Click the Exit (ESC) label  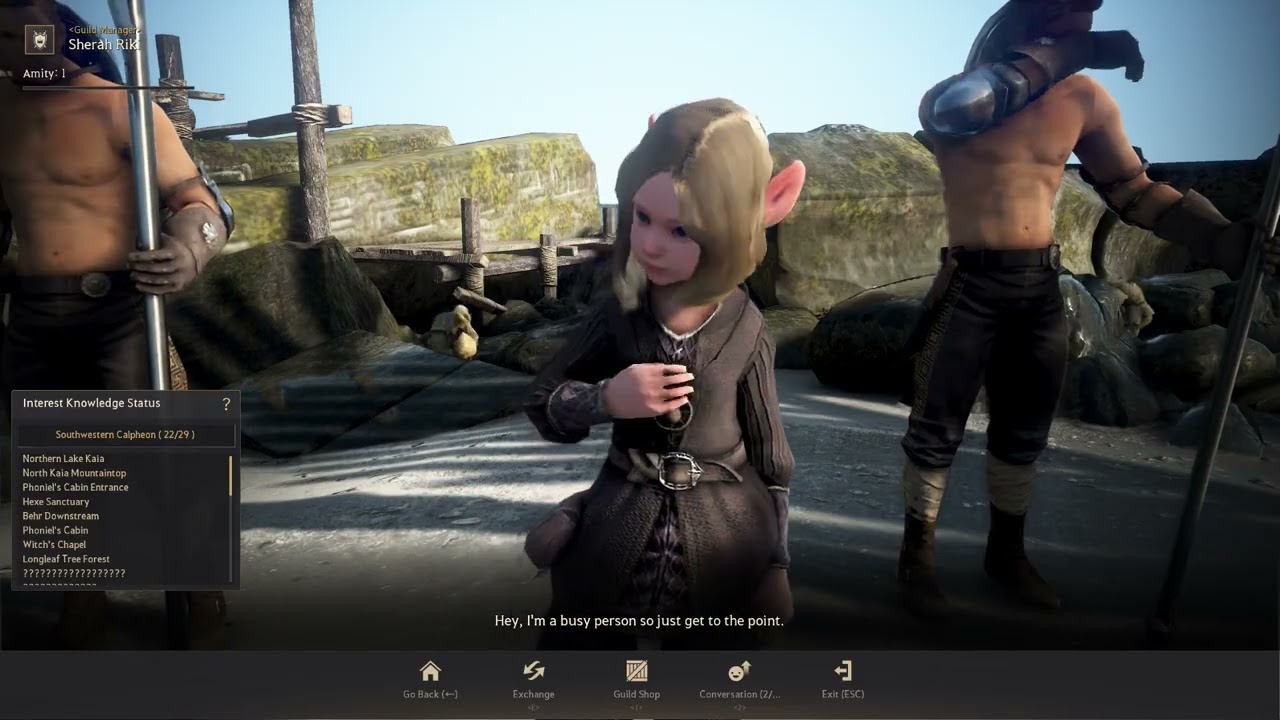(843, 694)
